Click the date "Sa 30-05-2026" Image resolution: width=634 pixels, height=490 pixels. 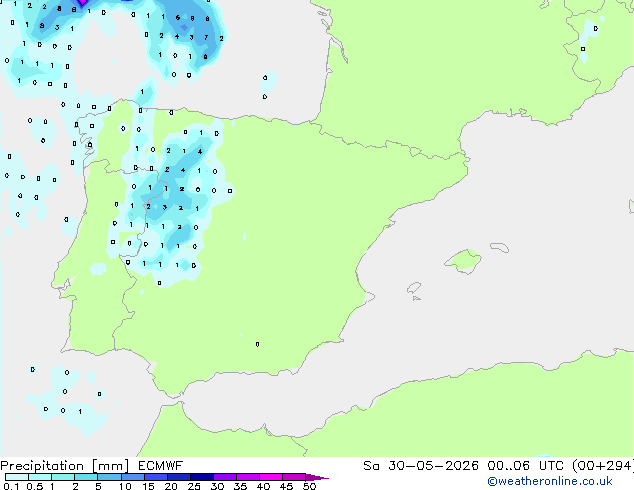pyautogui.click(x=421, y=466)
